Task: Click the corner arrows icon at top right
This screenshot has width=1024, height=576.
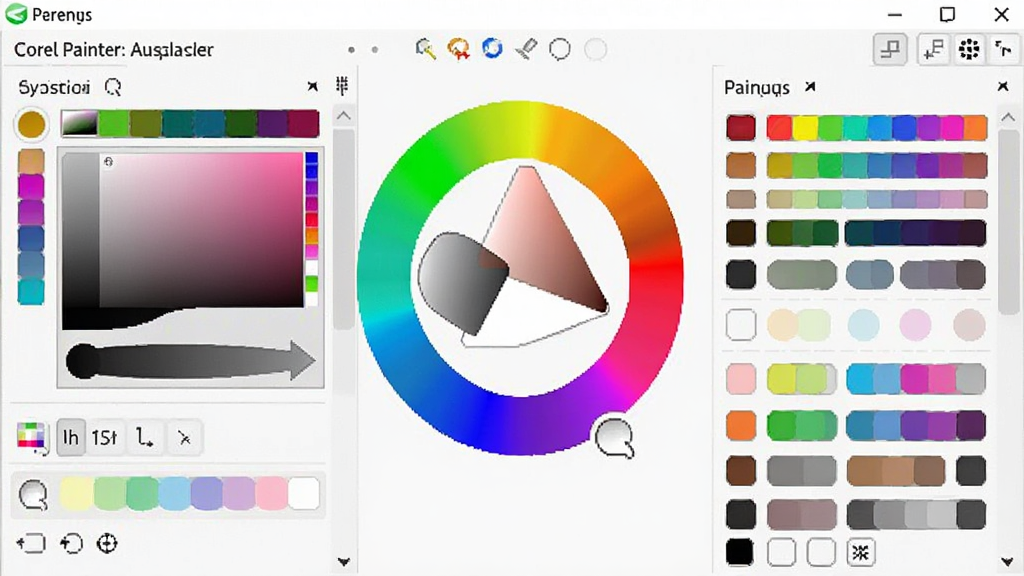Action: click(x=1002, y=49)
